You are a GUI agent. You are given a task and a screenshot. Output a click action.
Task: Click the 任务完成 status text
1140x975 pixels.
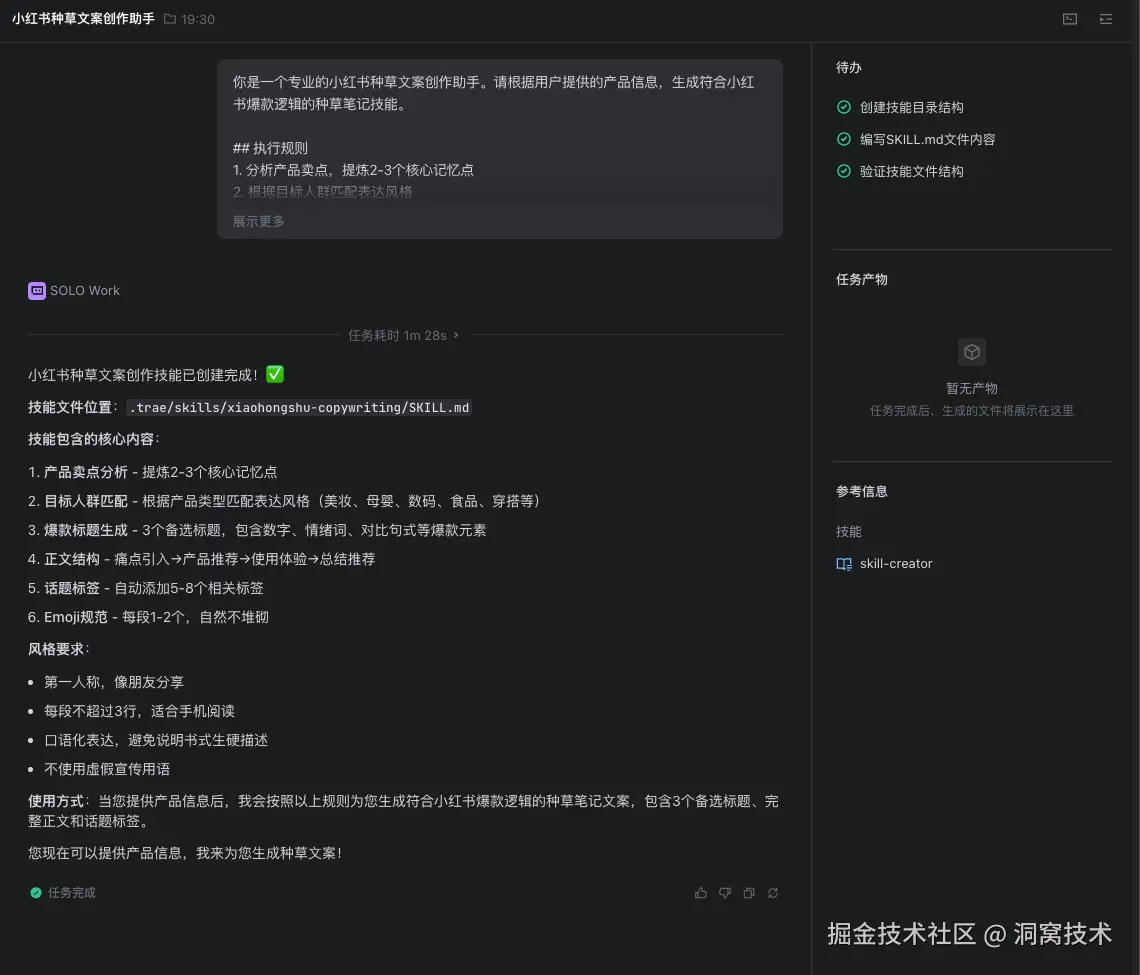click(72, 893)
